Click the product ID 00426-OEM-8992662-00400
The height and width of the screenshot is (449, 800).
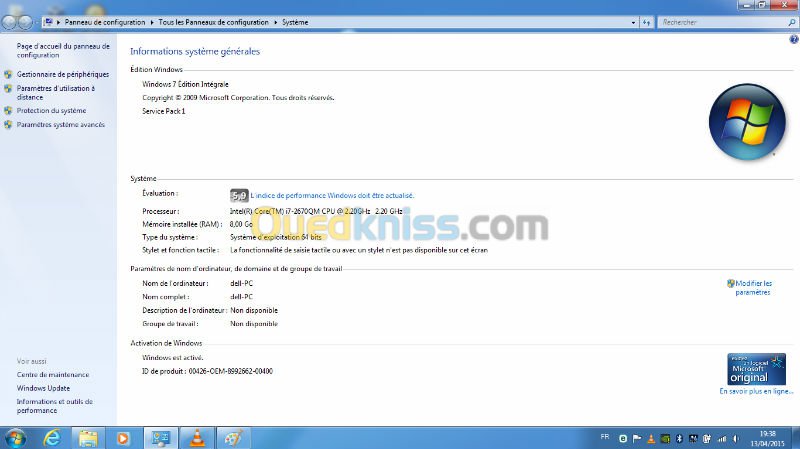(x=231, y=371)
